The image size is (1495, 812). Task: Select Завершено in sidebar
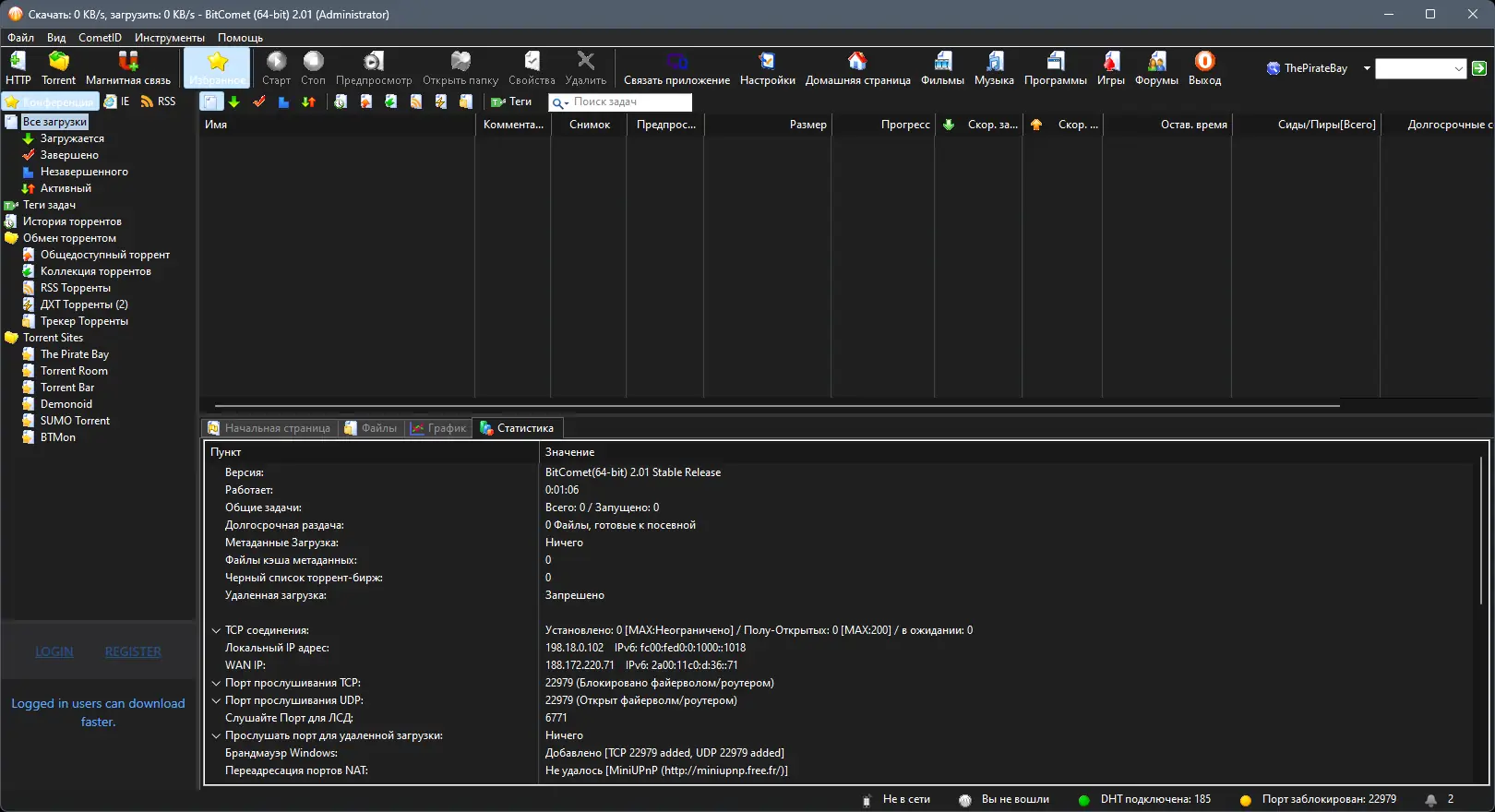pos(69,155)
